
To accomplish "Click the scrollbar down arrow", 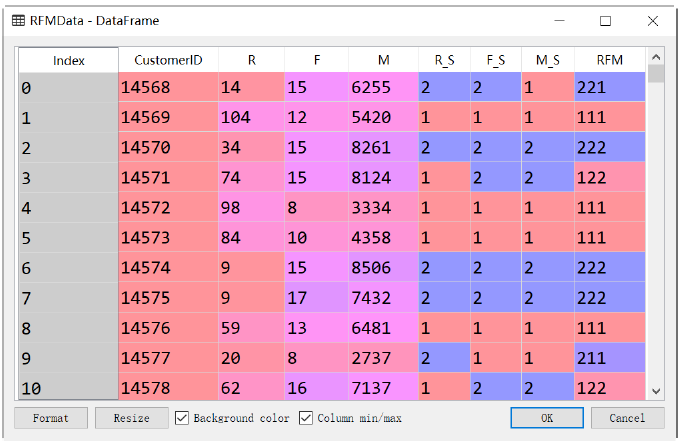I will tap(656, 391).
